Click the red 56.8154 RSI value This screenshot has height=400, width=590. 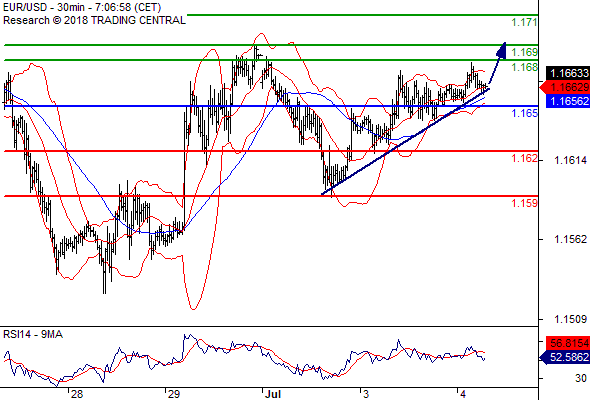(x=567, y=343)
